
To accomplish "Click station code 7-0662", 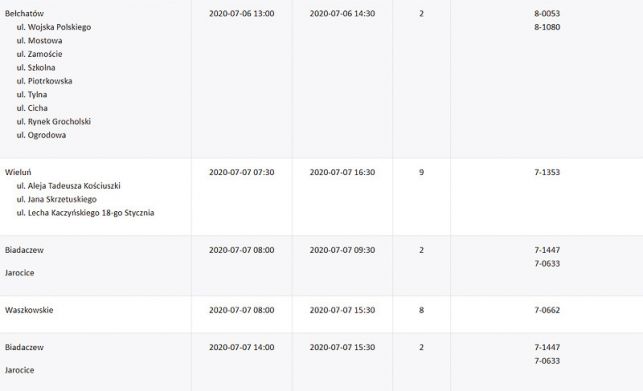I will click(547, 310).
